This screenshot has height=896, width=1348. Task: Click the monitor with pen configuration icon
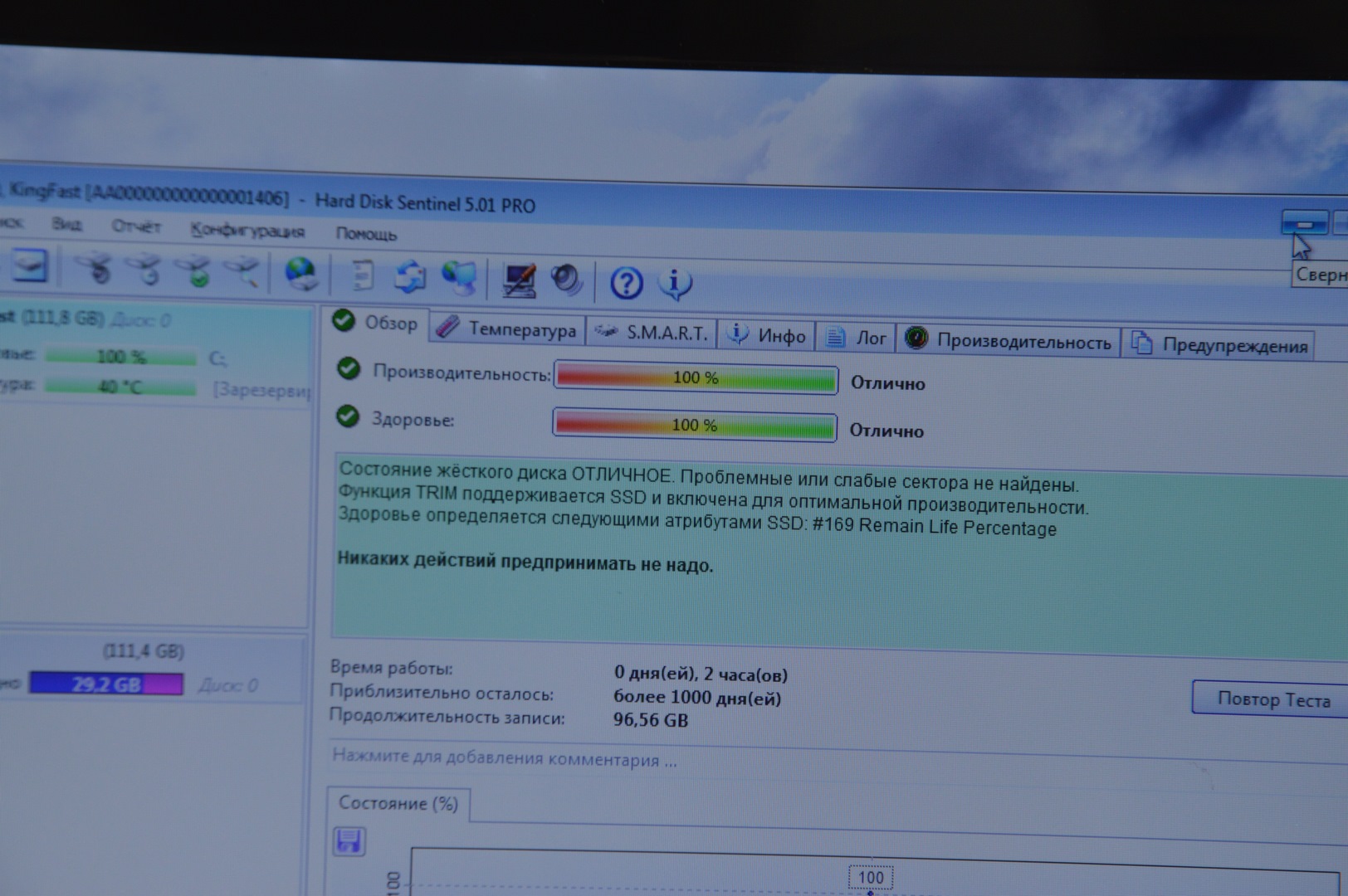[x=519, y=280]
